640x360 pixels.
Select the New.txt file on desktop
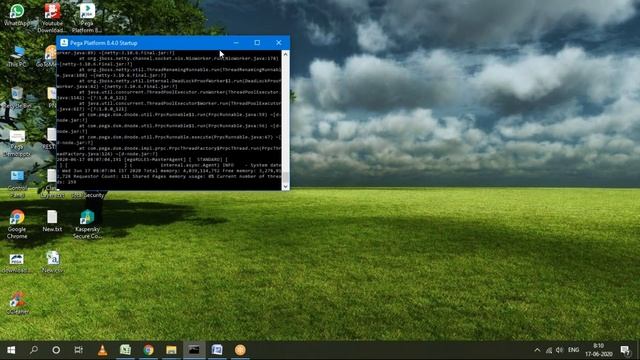[52, 221]
